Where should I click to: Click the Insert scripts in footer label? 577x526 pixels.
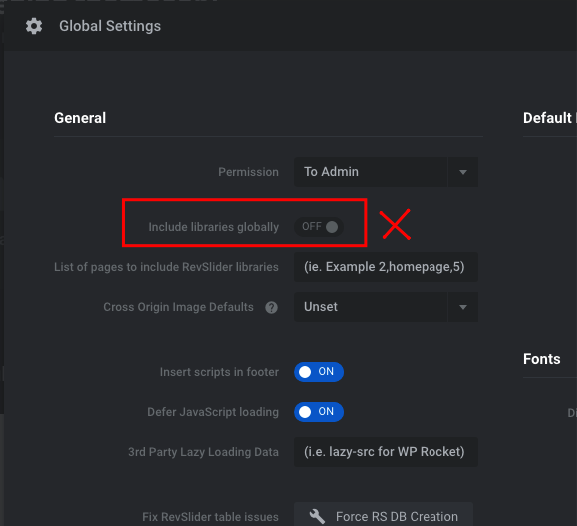(x=219, y=372)
